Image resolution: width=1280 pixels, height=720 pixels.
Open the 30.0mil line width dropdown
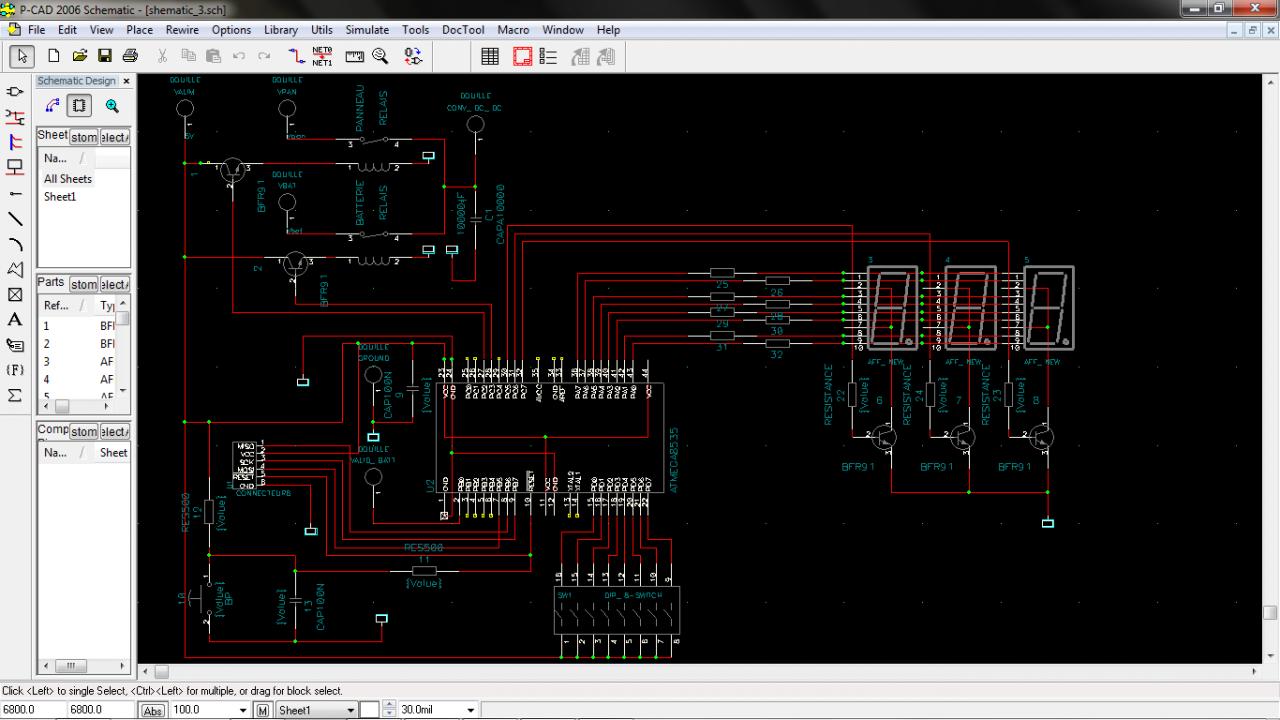point(470,710)
